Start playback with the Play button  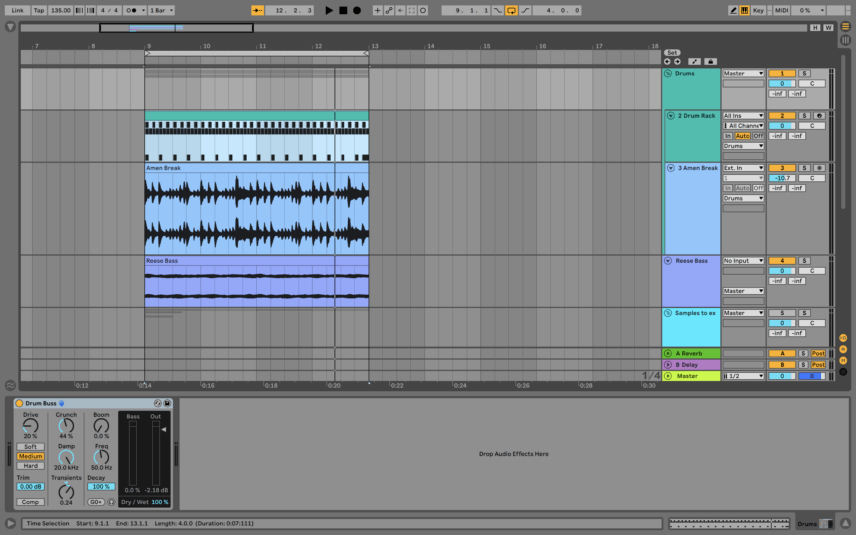329,10
